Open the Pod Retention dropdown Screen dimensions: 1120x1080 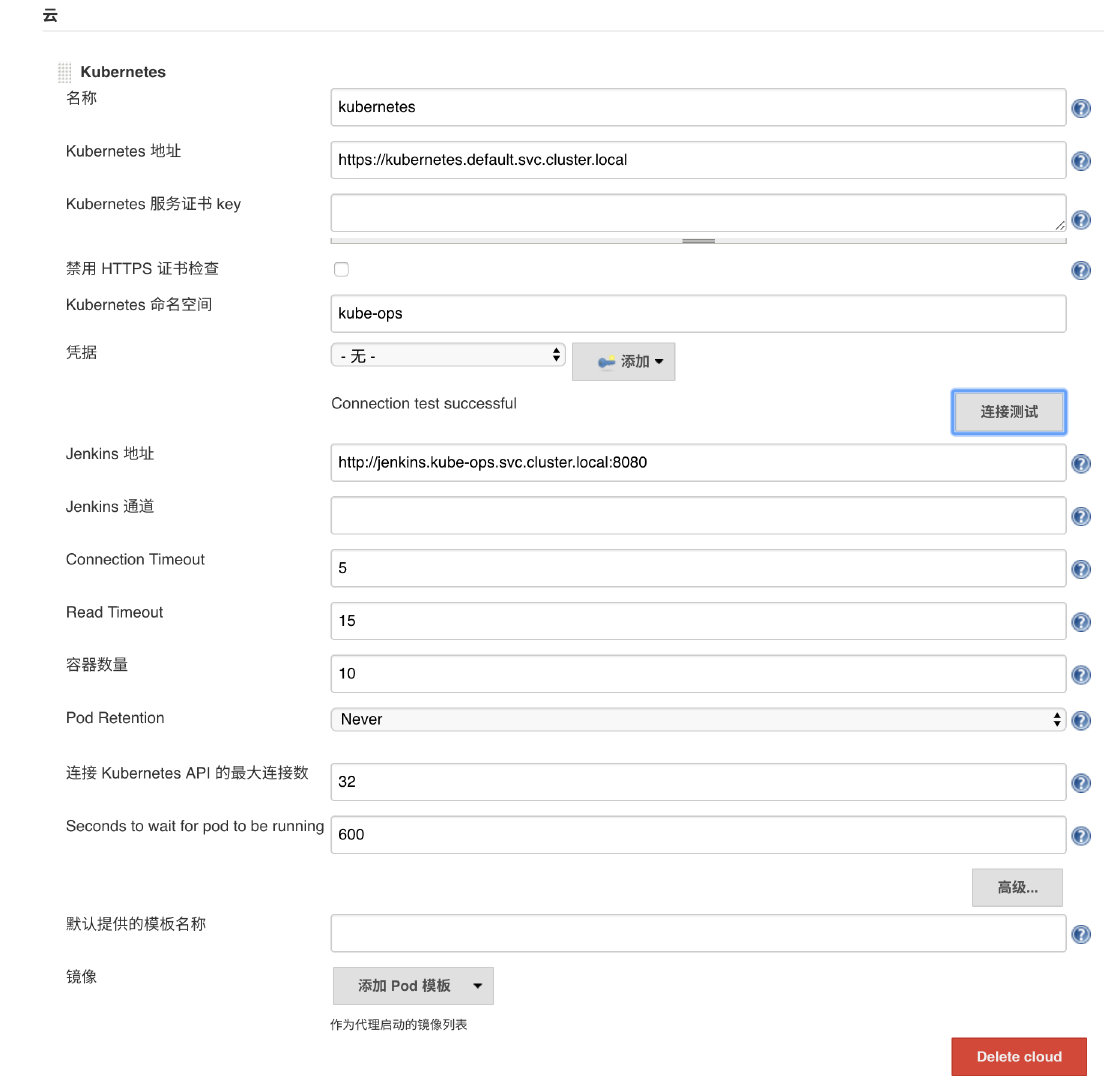[697, 720]
